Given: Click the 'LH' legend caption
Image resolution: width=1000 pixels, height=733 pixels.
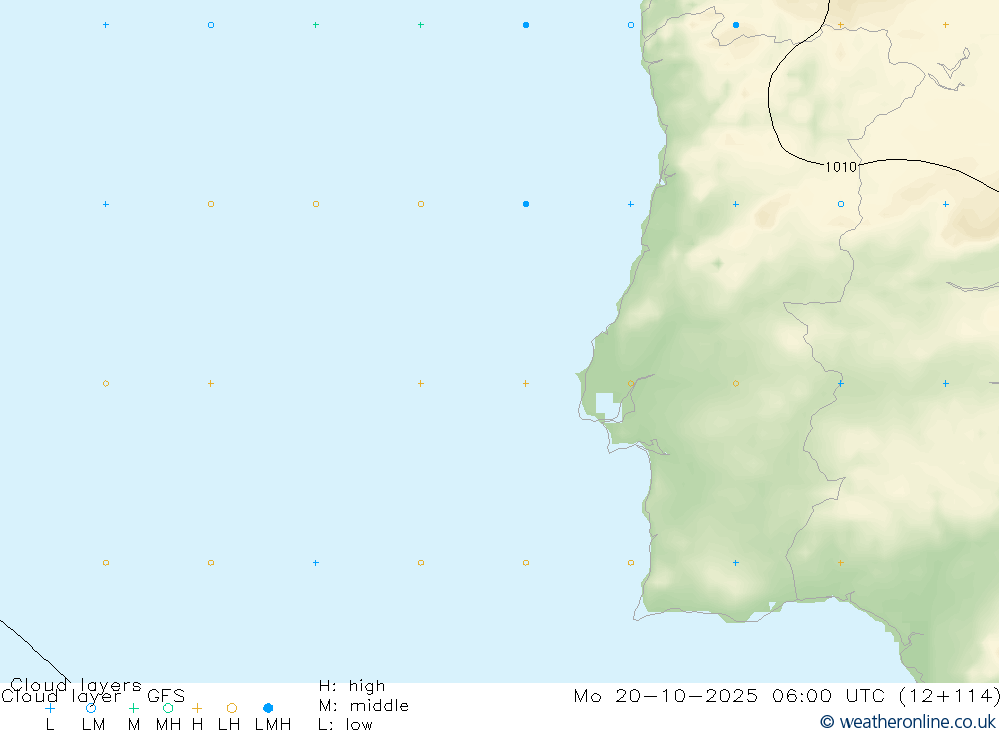Looking at the screenshot, I should tap(229, 725).
